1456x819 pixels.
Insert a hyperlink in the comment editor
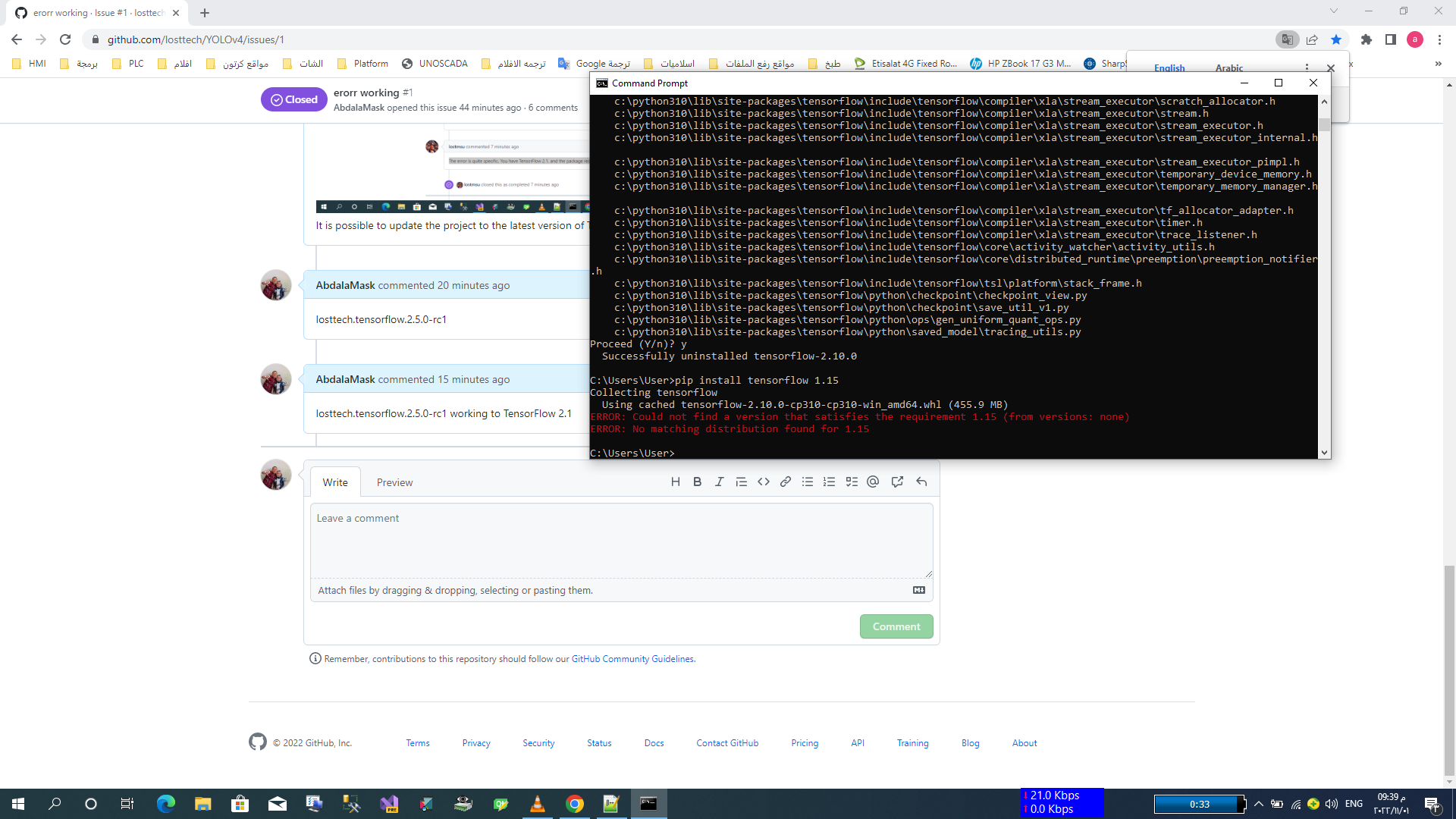(x=786, y=482)
